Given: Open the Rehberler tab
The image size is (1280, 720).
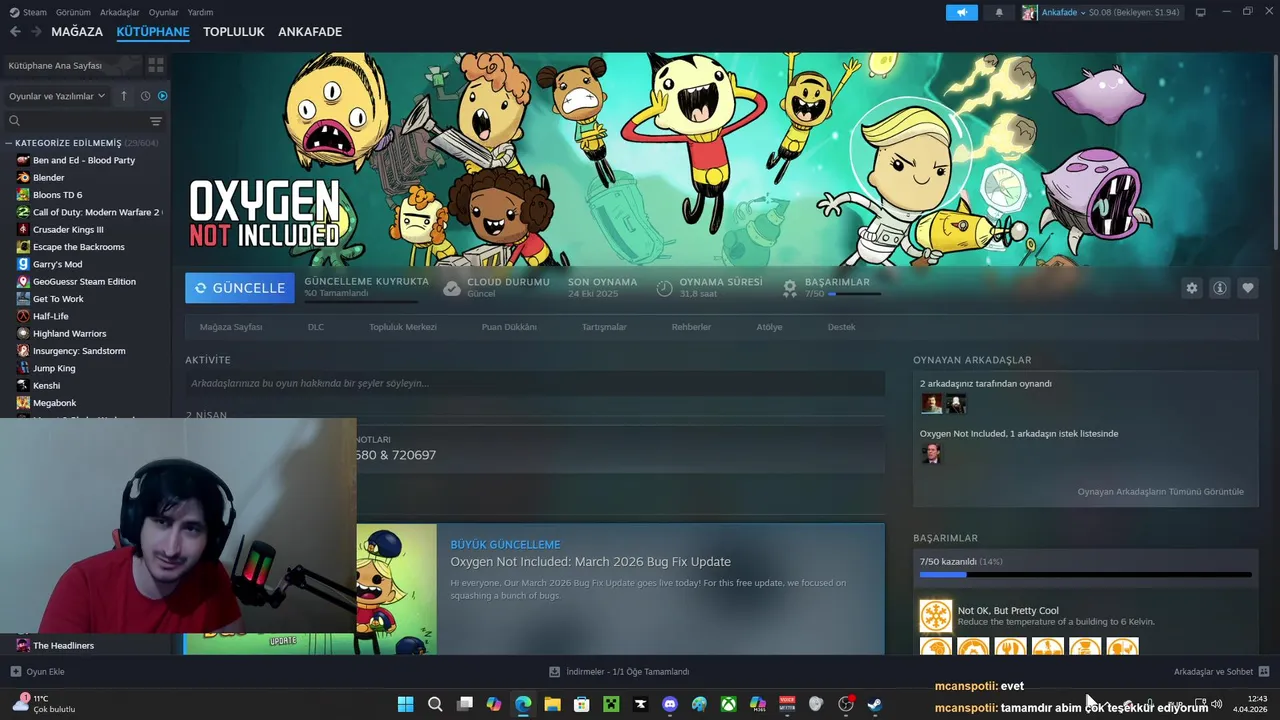Looking at the screenshot, I should click(691, 327).
